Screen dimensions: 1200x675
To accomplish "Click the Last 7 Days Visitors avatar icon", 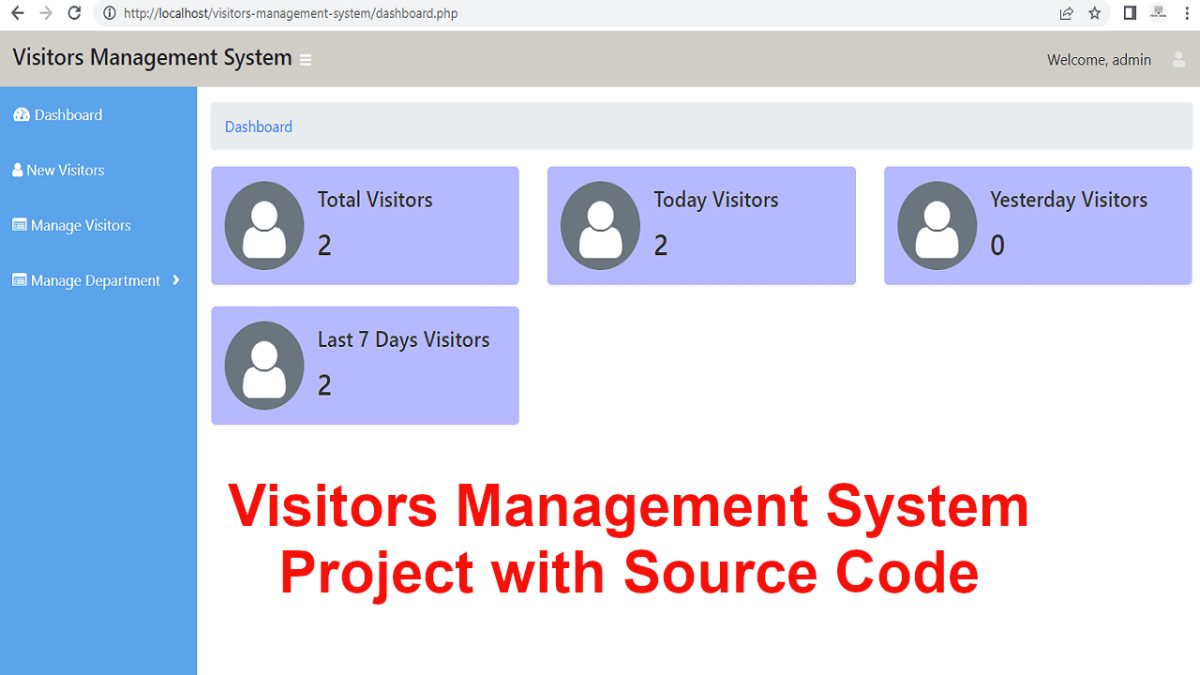I will coord(264,365).
